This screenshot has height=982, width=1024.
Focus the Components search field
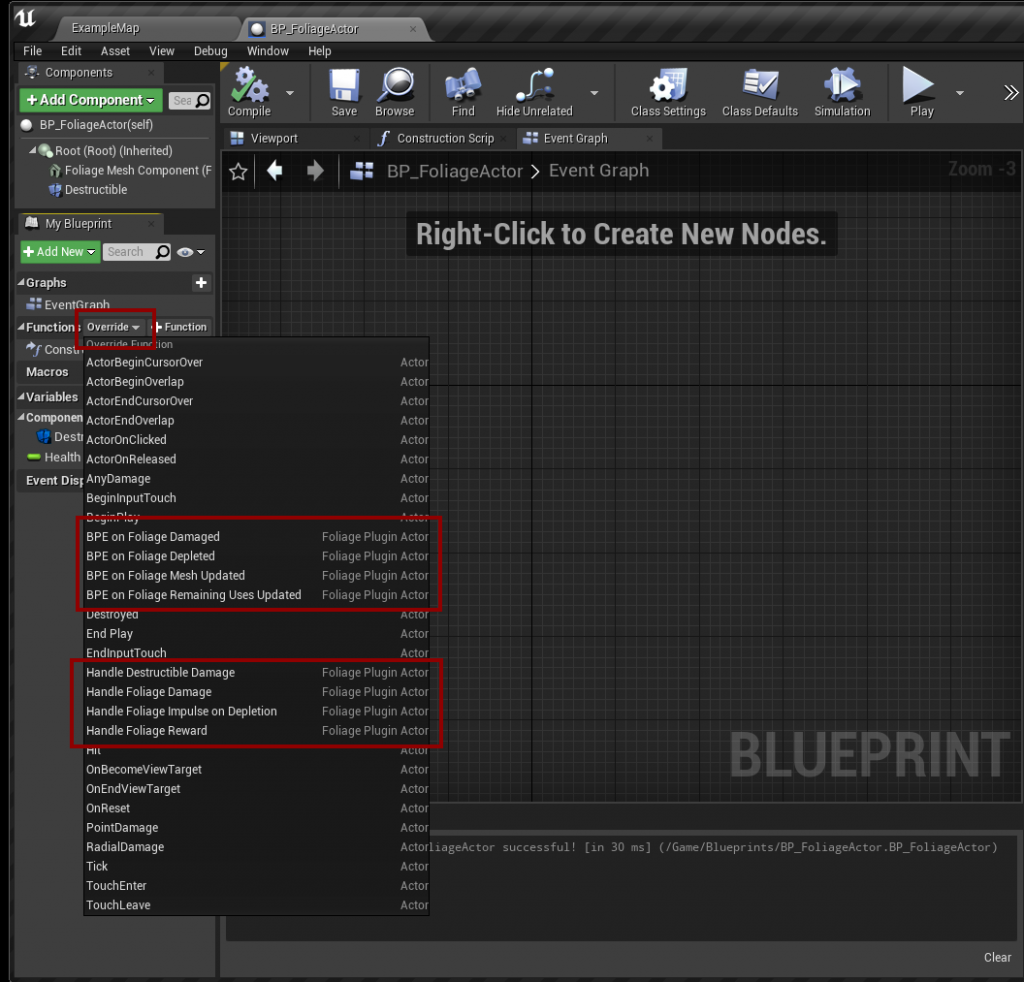189,101
